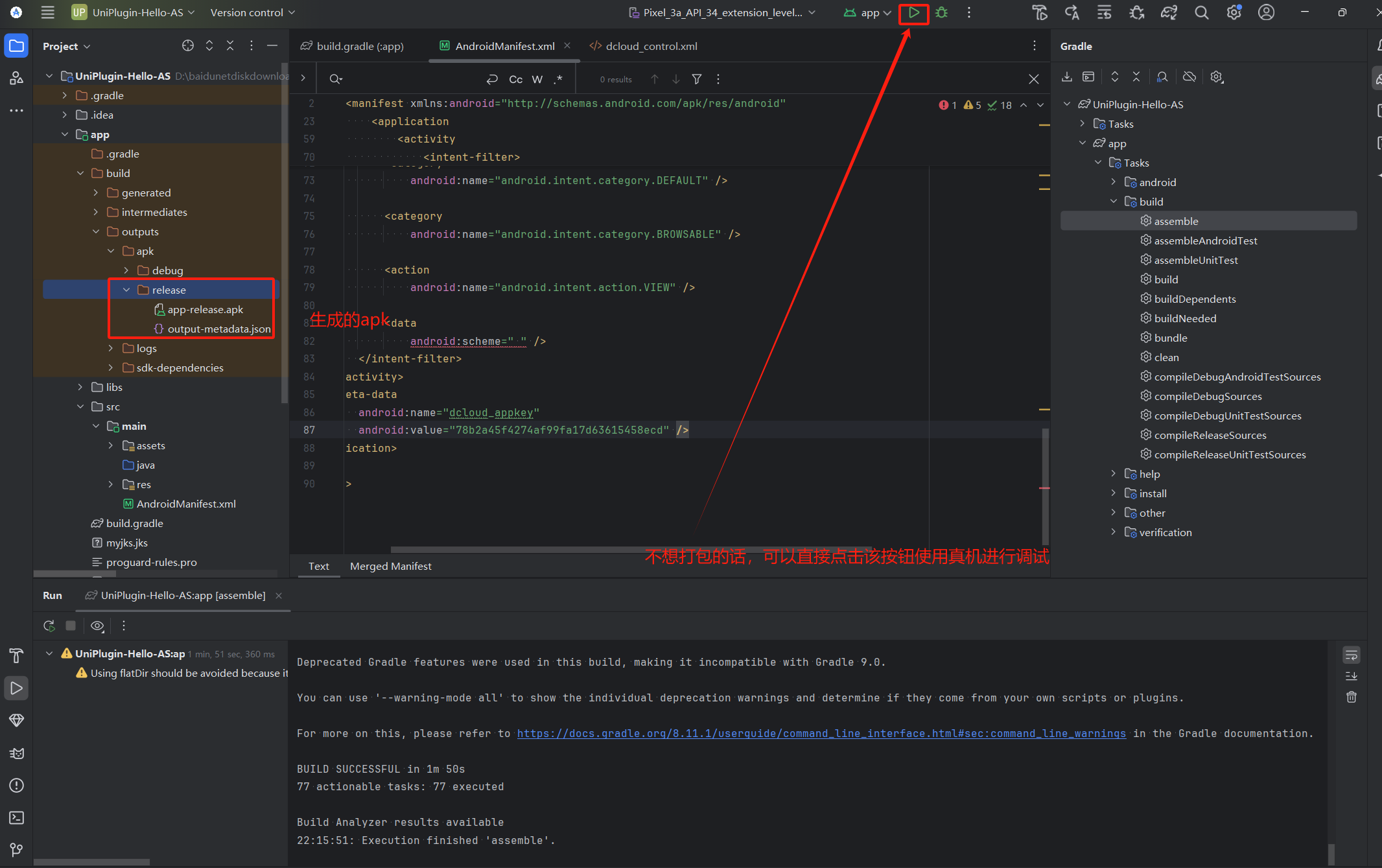Click the Gradle download sources icon
Image resolution: width=1382 pixels, height=868 pixels.
point(1067,76)
